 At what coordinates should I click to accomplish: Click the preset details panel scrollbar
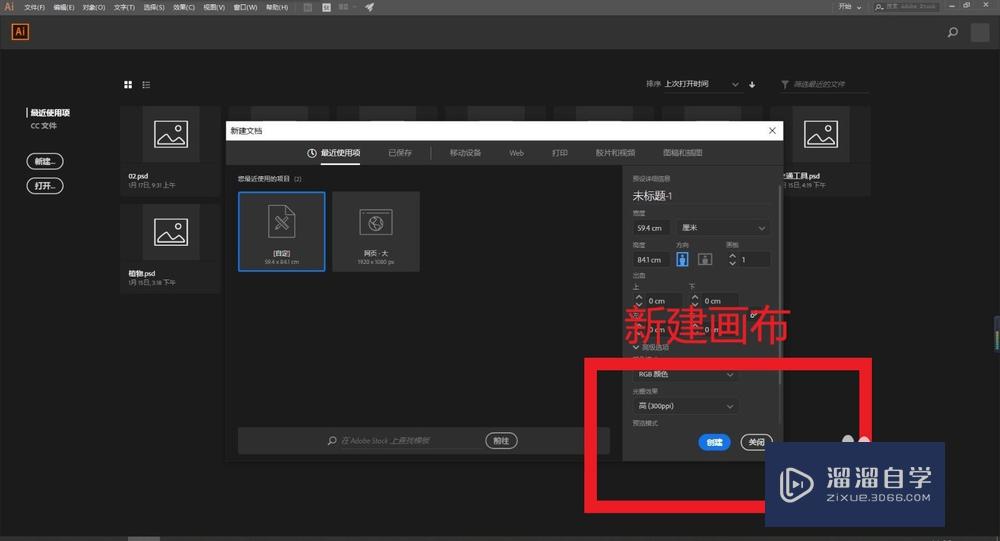click(x=781, y=284)
